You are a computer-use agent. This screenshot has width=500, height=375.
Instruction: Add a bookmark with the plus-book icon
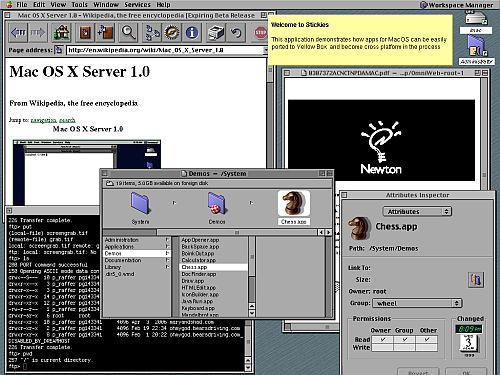point(105,33)
